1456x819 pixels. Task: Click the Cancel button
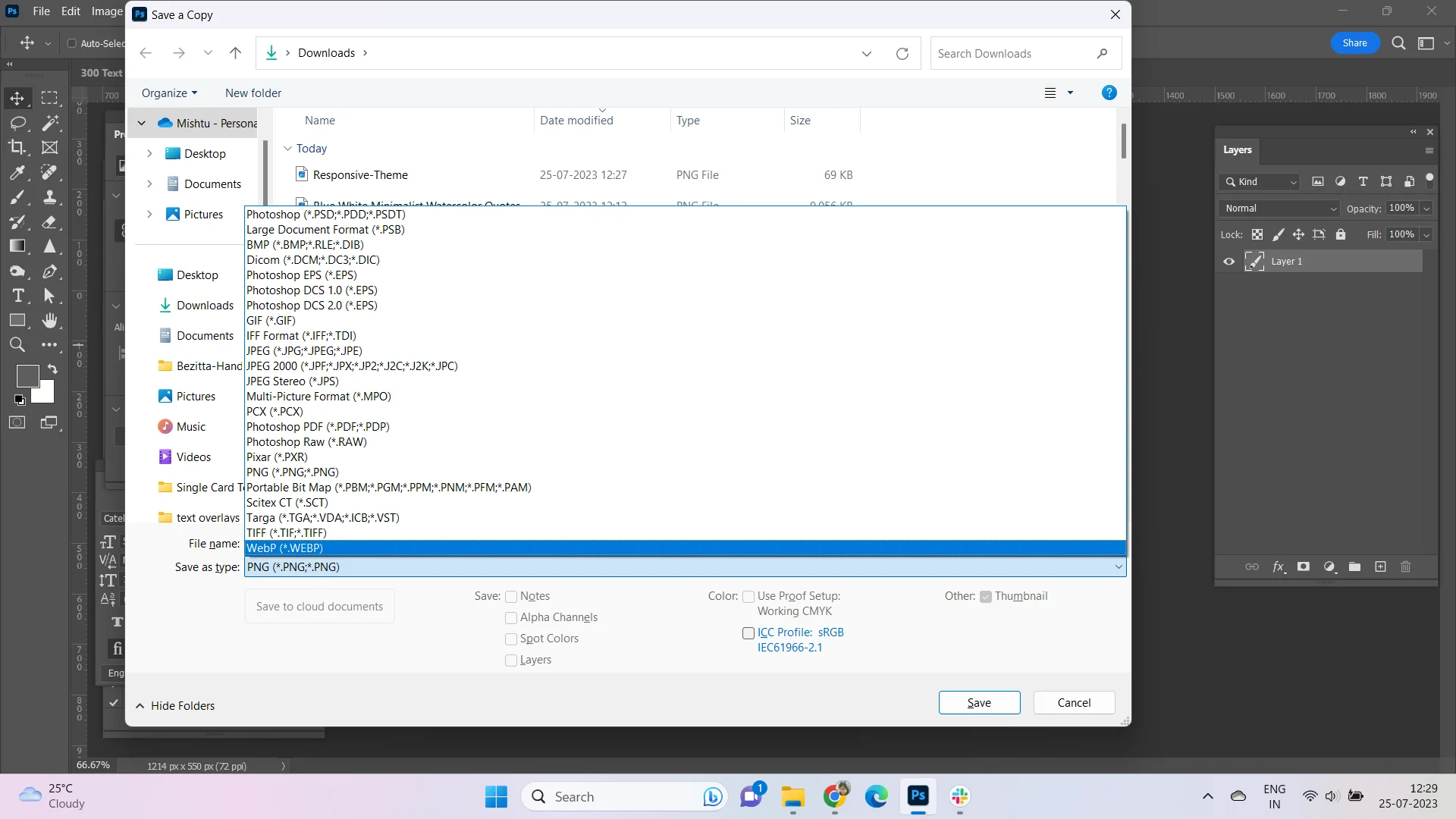tap(1074, 702)
